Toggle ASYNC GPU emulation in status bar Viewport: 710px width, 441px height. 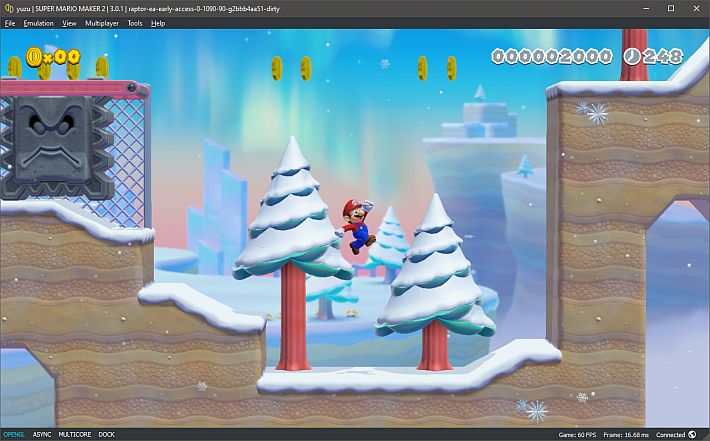[x=42, y=434]
